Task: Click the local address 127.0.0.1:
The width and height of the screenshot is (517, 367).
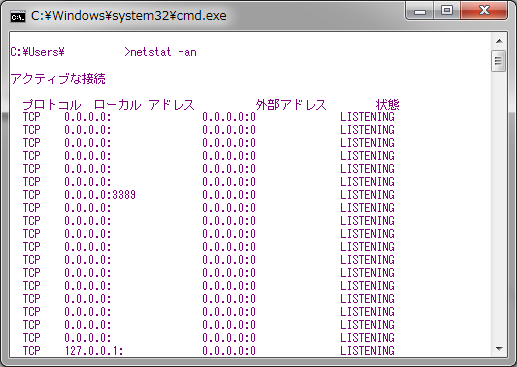Action: (94, 351)
